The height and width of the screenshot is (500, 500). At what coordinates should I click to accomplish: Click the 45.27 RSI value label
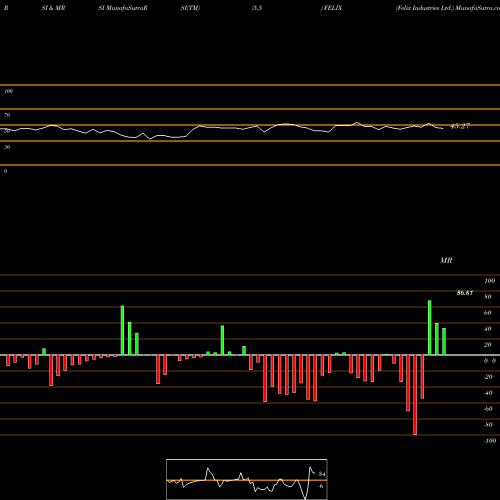point(460,126)
